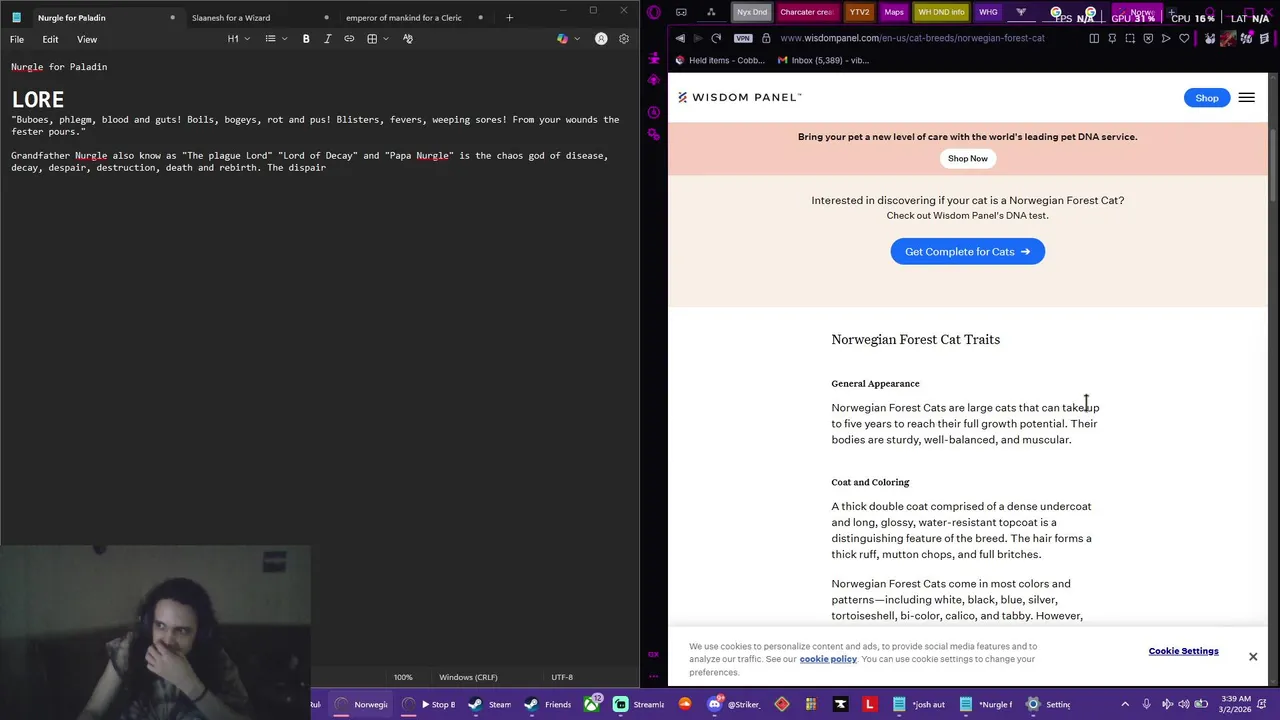Click the Wisdom Panel logo

(x=740, y=97)
